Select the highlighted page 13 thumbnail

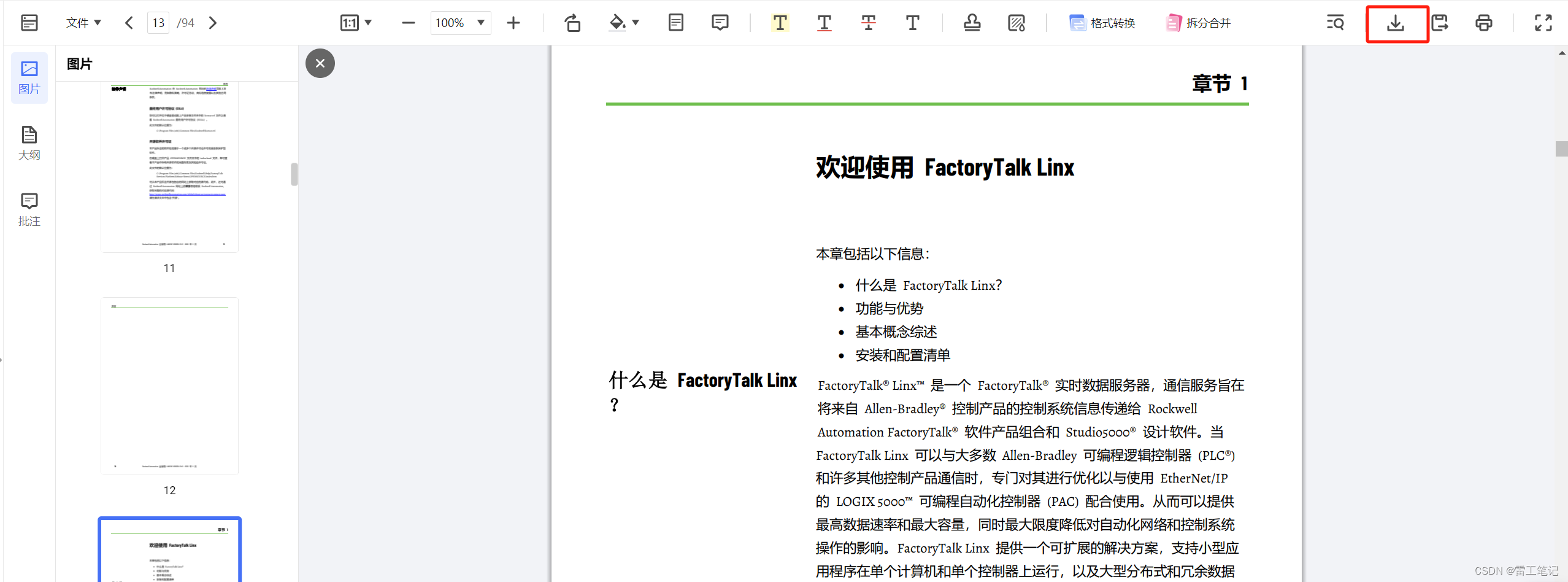pyautogui.click(x=169, y=549)
